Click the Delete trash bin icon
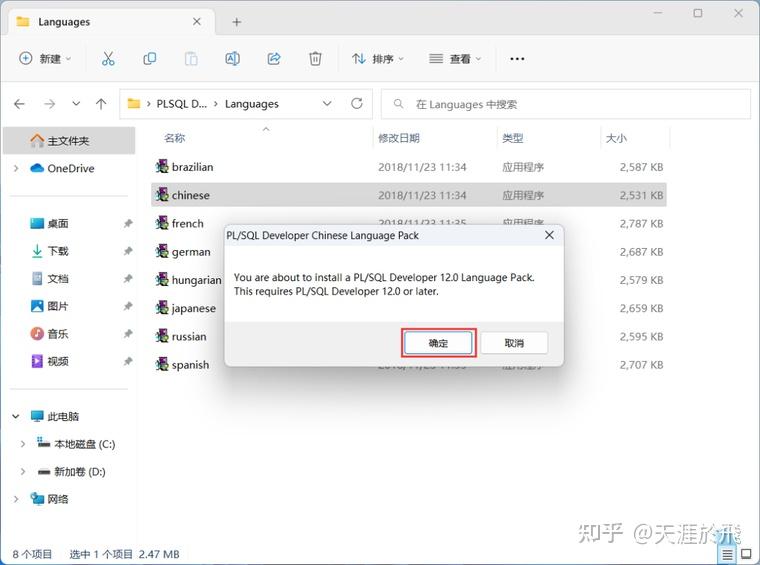760x565 pixels. click(x=315, y=59)
